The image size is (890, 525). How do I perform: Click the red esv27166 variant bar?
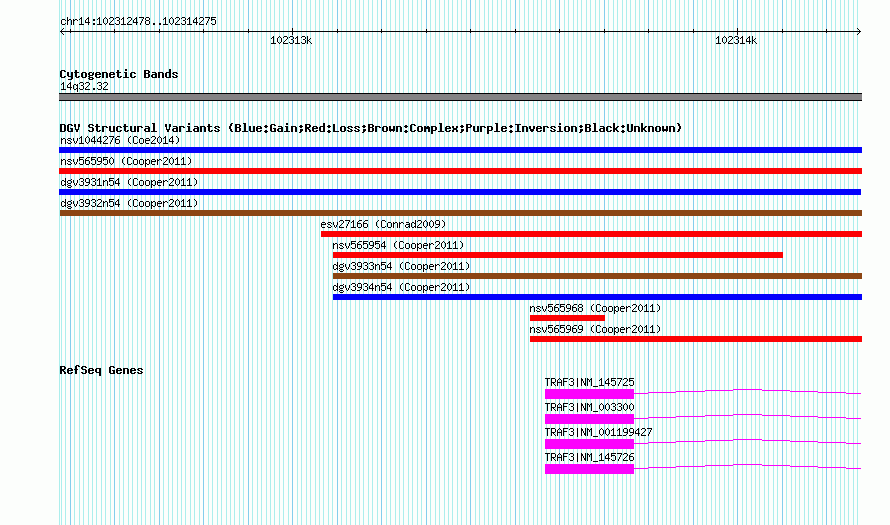(x=591, y=234)
